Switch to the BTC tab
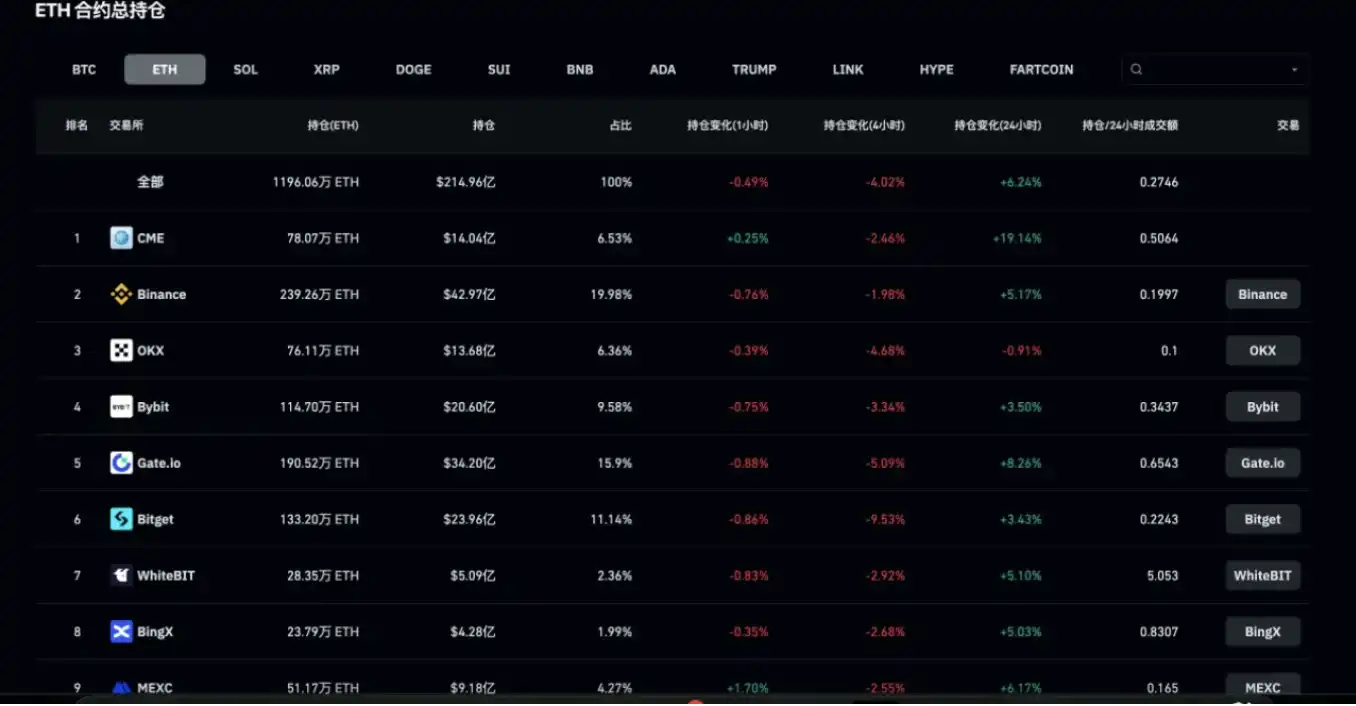 click(84, 70)
